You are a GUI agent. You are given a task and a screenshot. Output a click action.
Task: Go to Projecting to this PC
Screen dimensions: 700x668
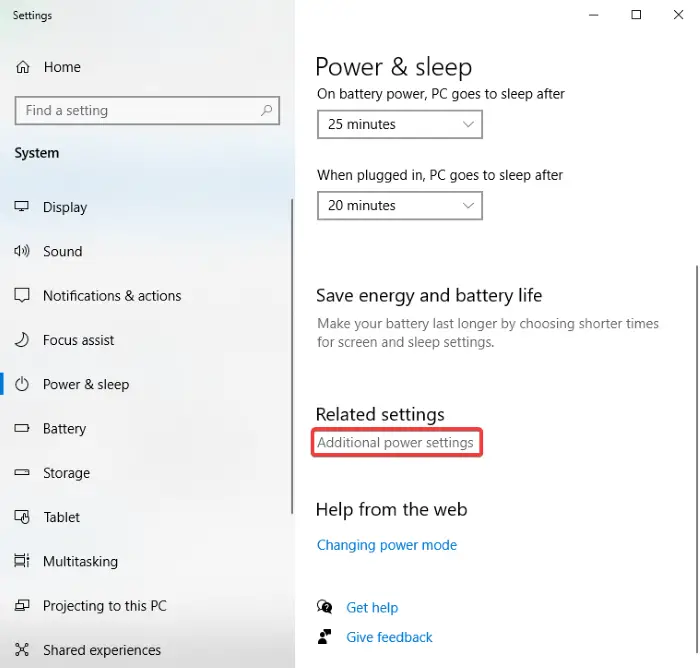click(x=104, y=605)
